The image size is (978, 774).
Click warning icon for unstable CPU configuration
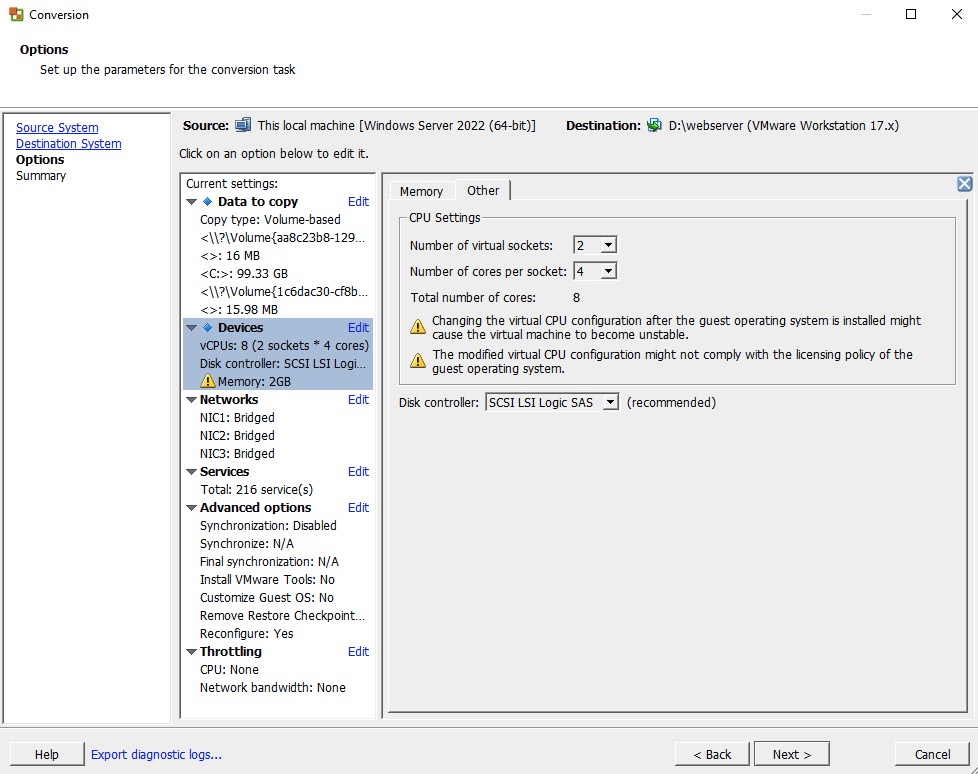417,326
